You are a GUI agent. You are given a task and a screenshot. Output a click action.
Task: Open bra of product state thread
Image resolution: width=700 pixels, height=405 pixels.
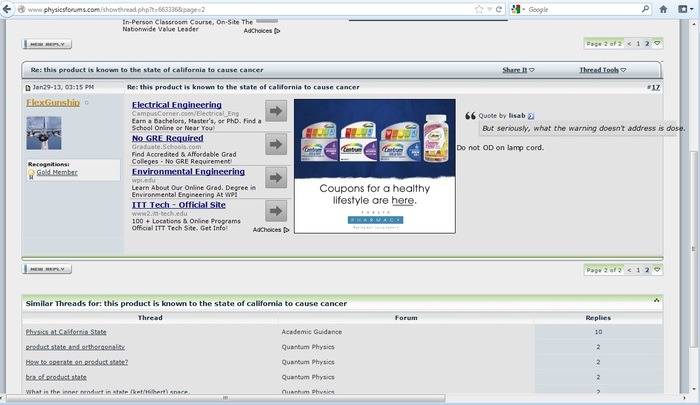(x=56, y=377)
